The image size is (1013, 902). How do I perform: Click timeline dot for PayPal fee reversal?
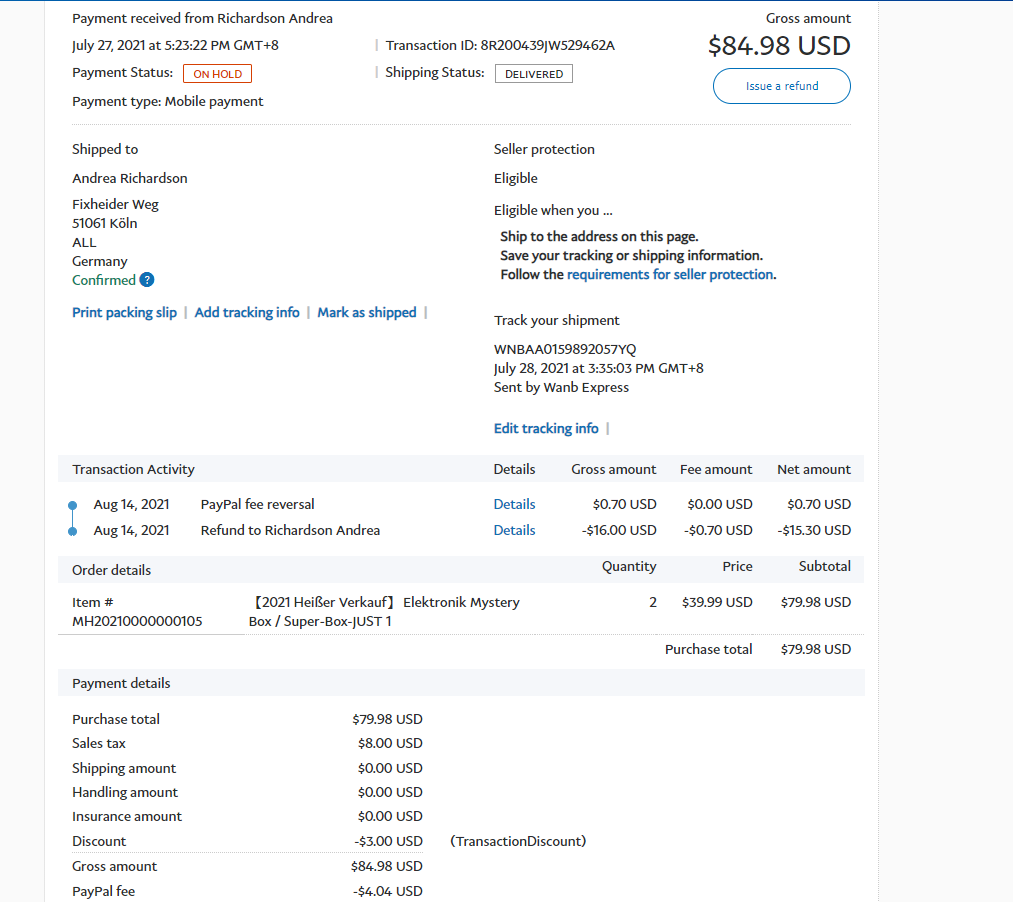[72, 505]
